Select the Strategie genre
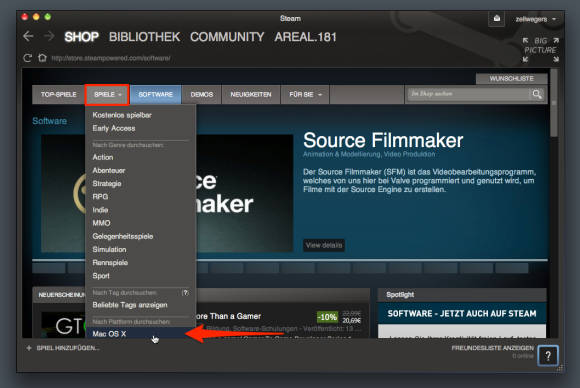Image resolution: width=580 pixels, height=388 pixels. (x=107, y=184)
